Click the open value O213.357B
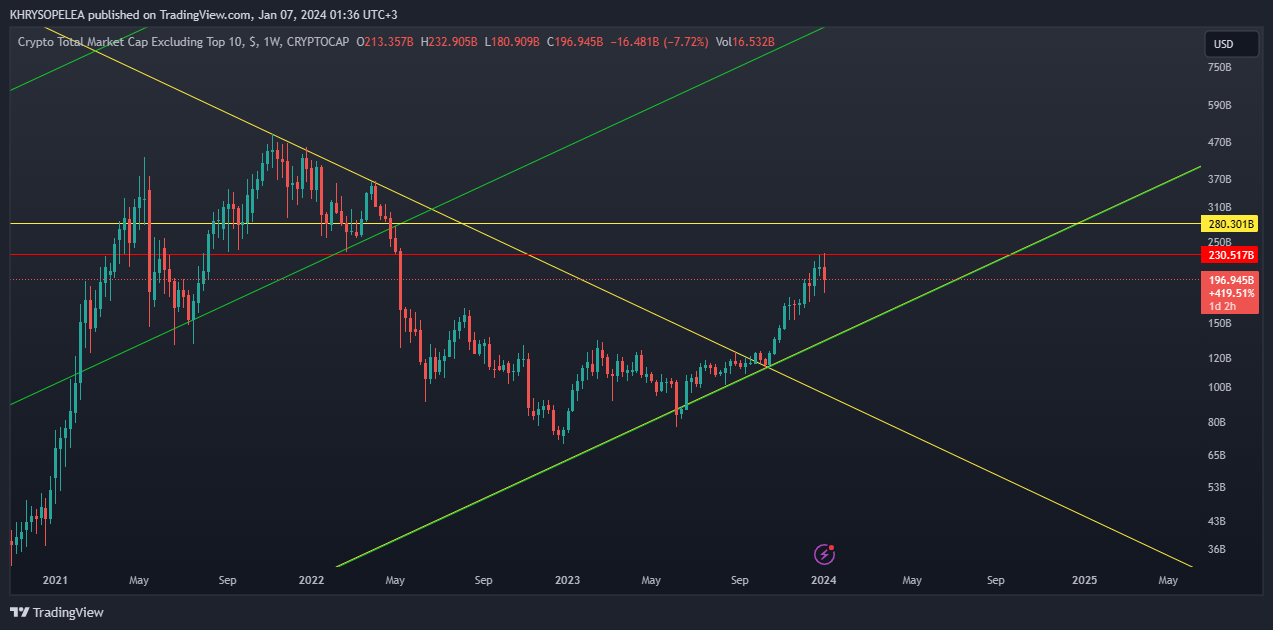The height and width of the screenshot is (630, 1273). click(x=386, y=42)
